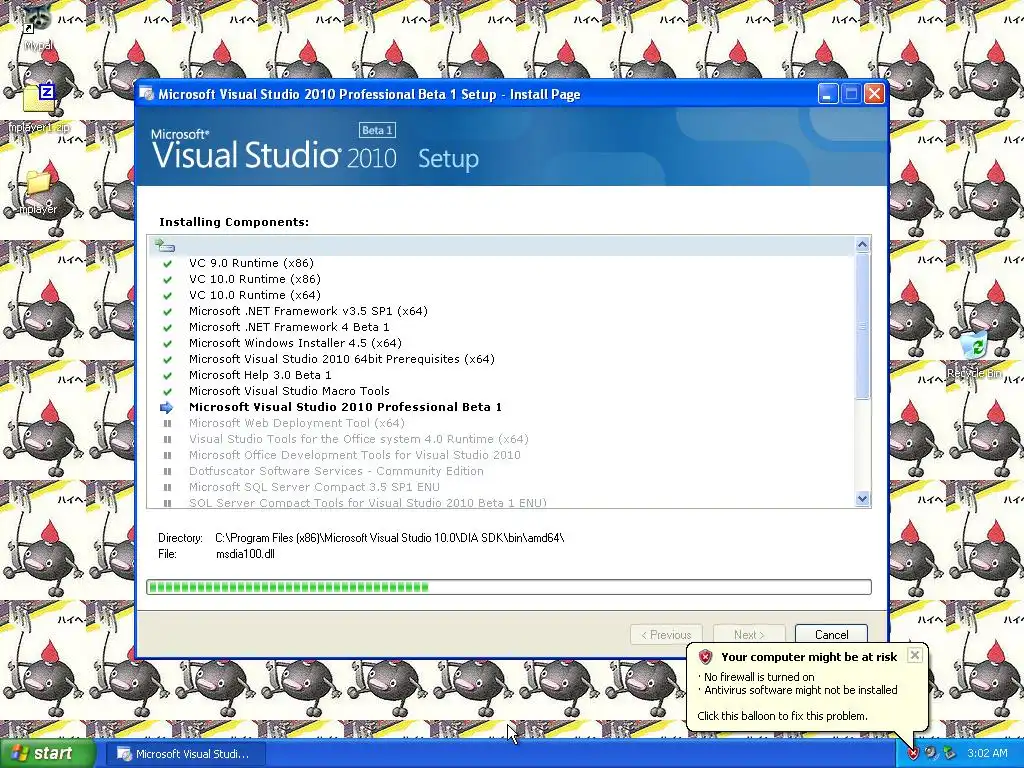This screenshot has height=768, width=1024.
Task: Click the green installation progress bar
Action: tap(509, 587)
